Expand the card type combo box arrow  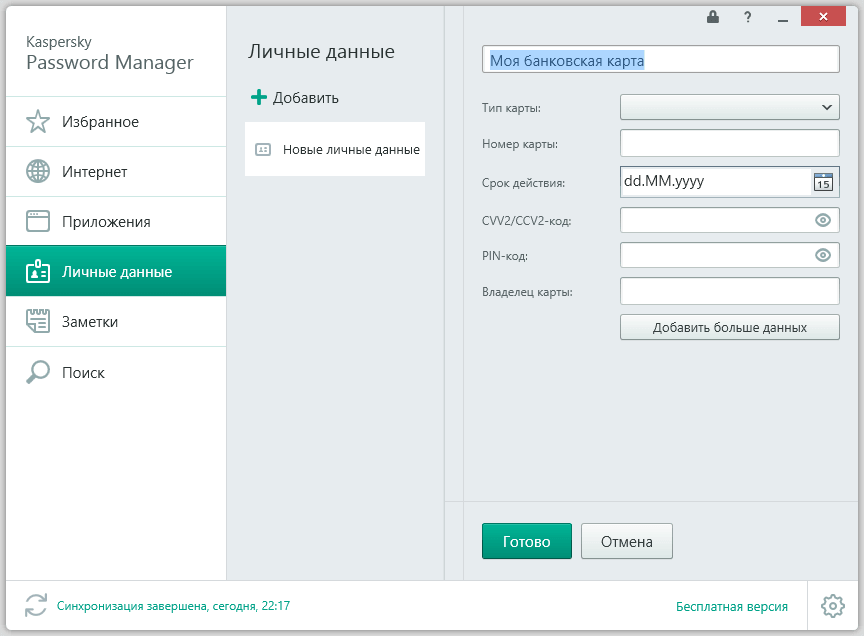coord(828,107)
